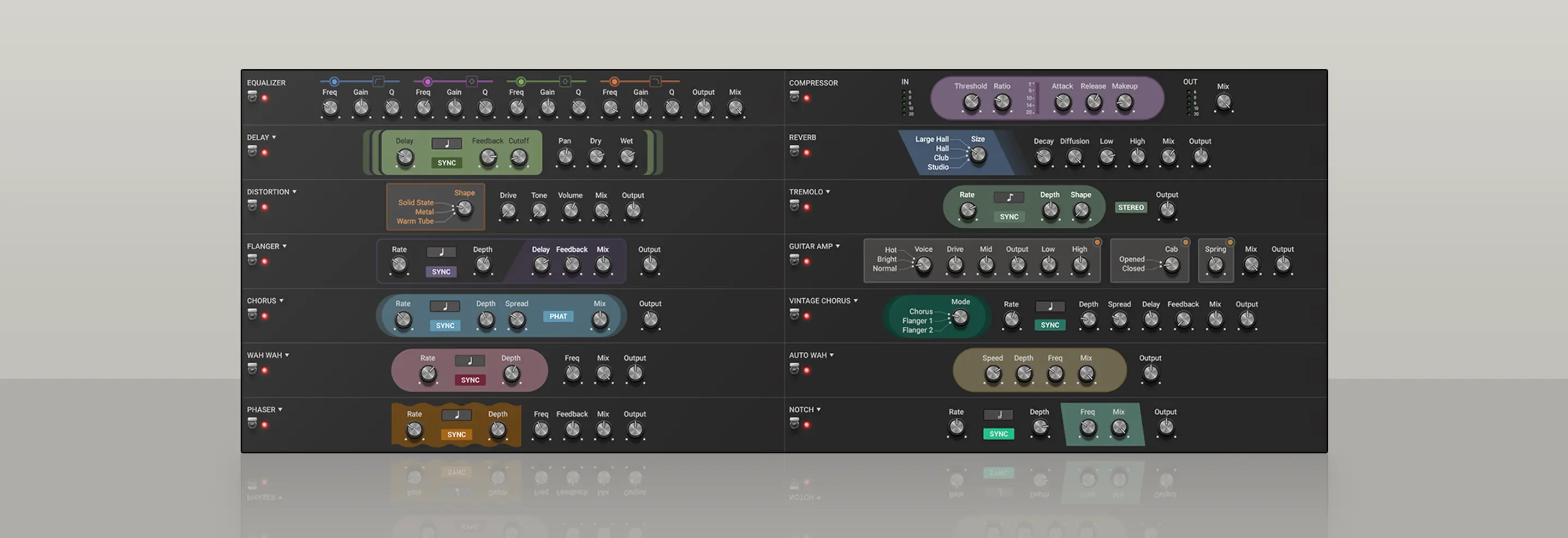Click the Delay note value display
This screenshot has width=1568, height=538.
[x=446, y=144]
